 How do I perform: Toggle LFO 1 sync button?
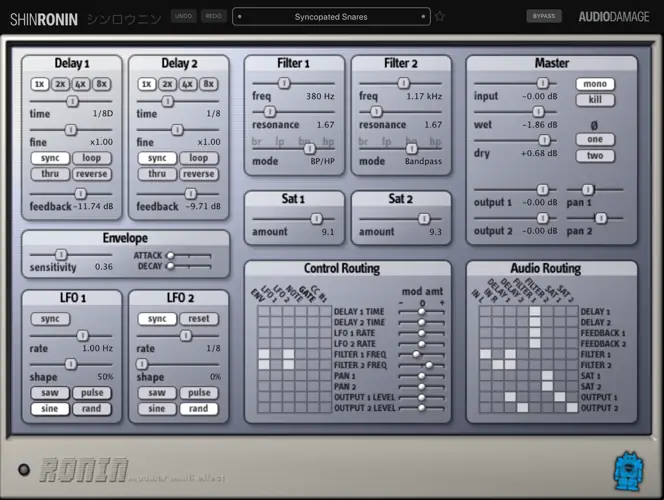[50, 319]
